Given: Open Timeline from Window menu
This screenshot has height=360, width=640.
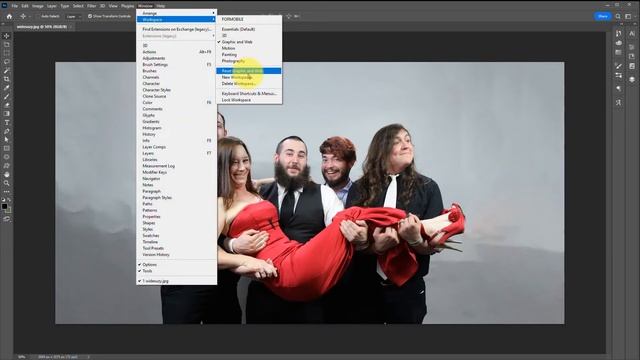Looking at the screenshot, I should click(176, 242).
